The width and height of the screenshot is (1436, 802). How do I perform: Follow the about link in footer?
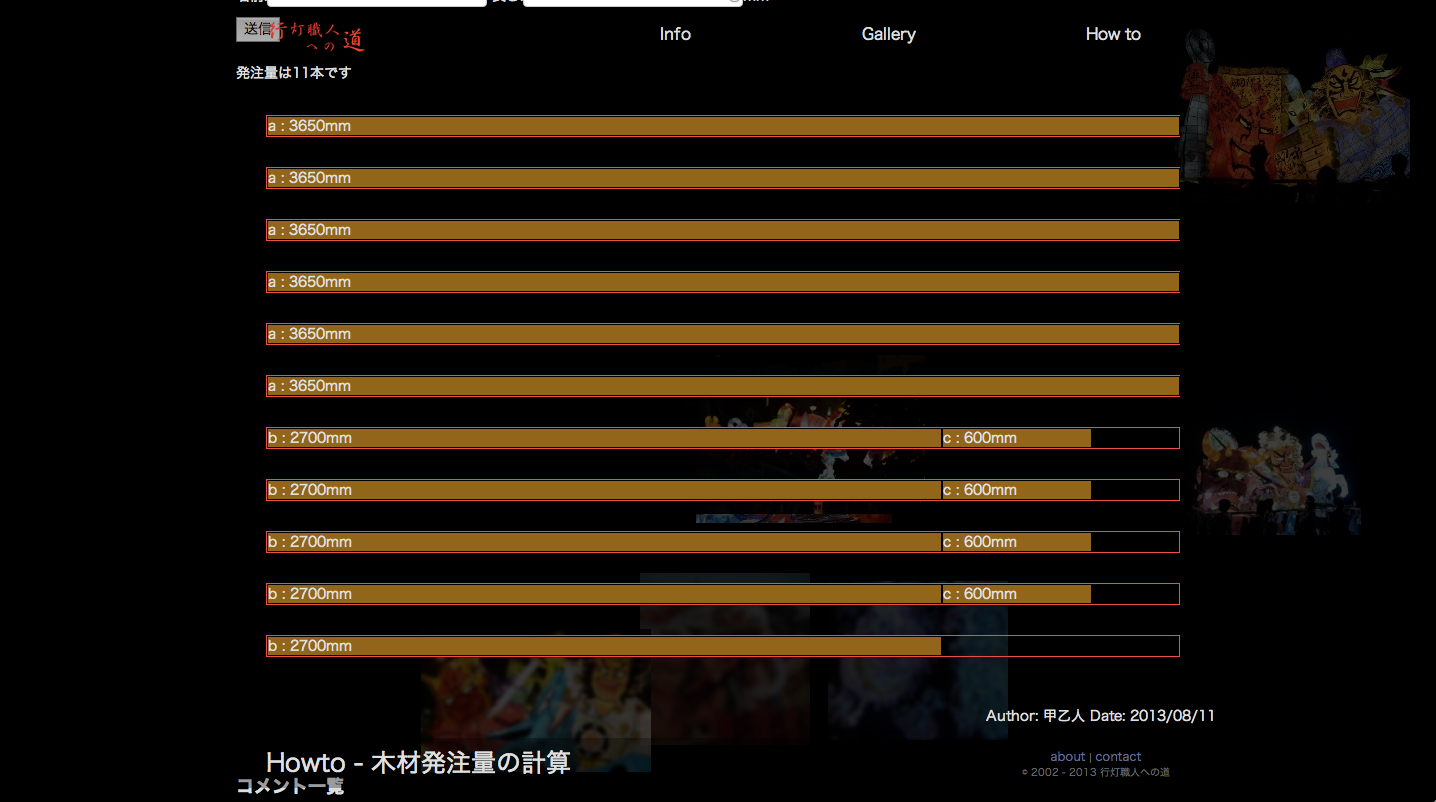coord(1067,757)
